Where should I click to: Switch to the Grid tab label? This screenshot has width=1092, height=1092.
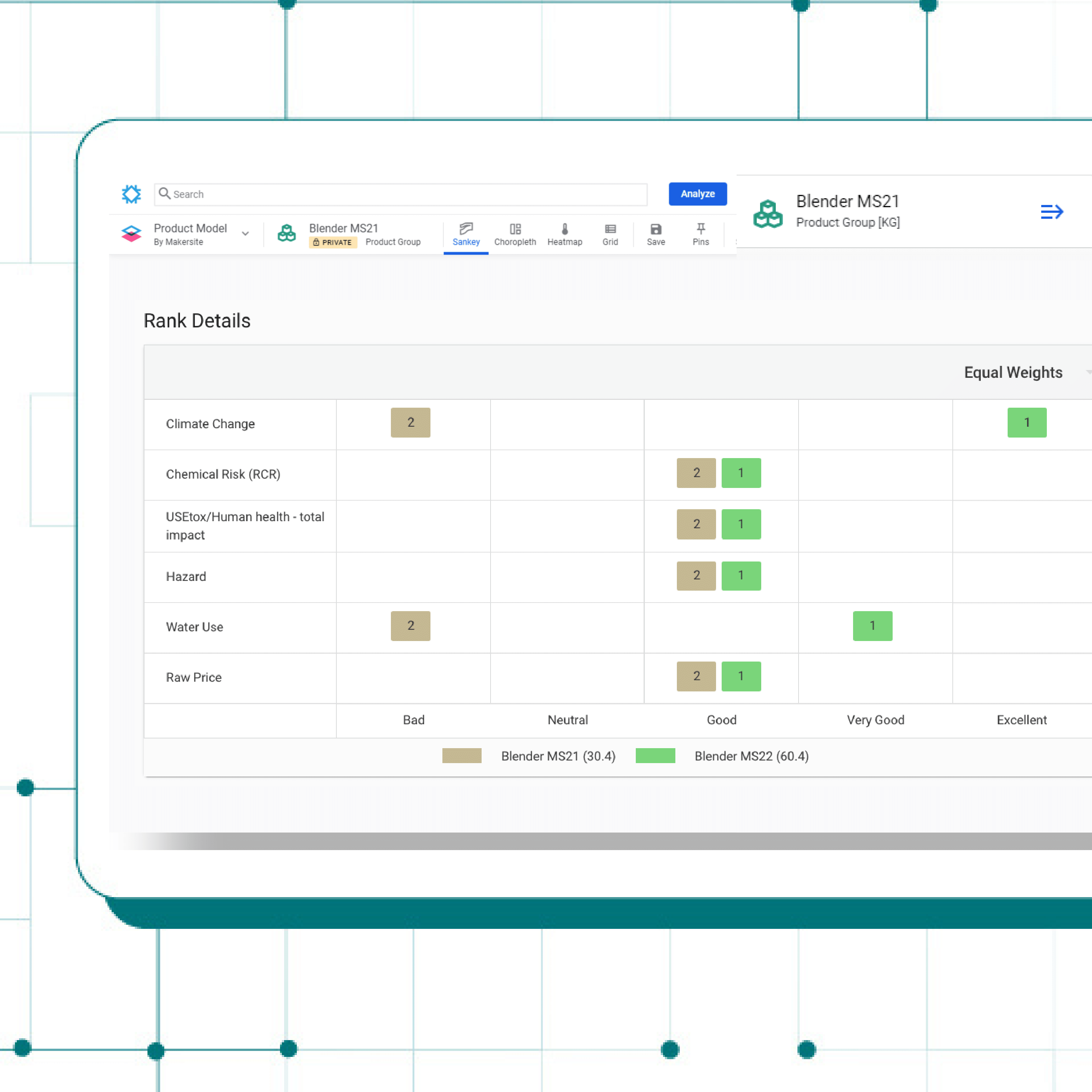[x=610, y=242]
